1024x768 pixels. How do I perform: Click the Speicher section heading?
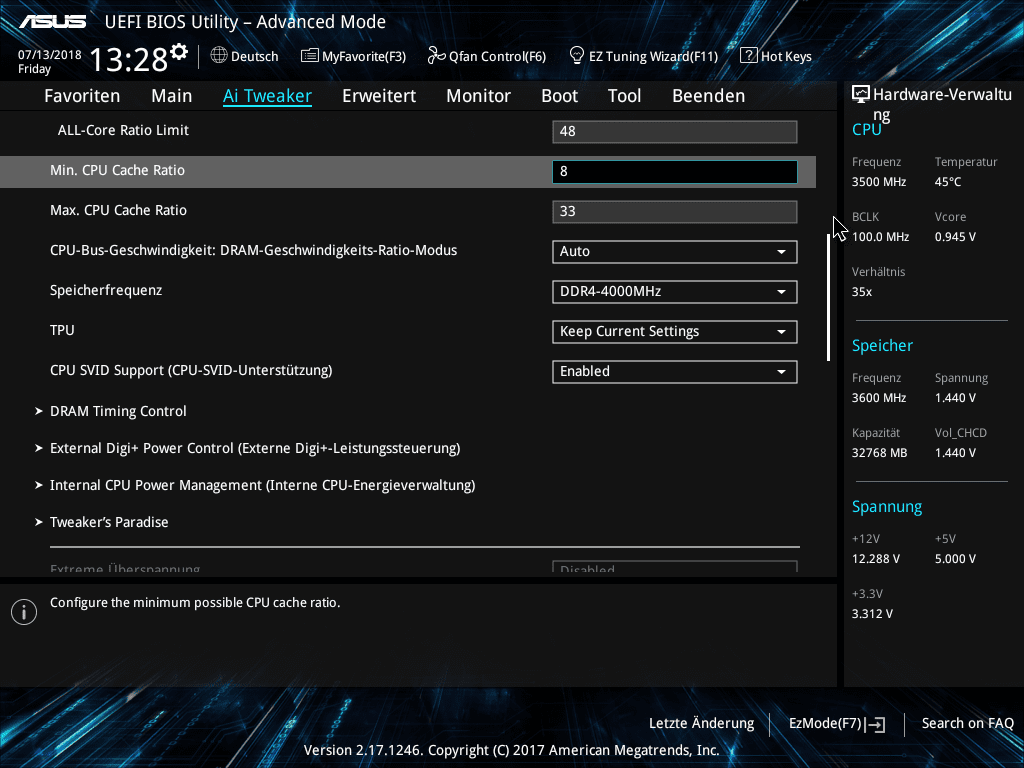click(882, 345)
